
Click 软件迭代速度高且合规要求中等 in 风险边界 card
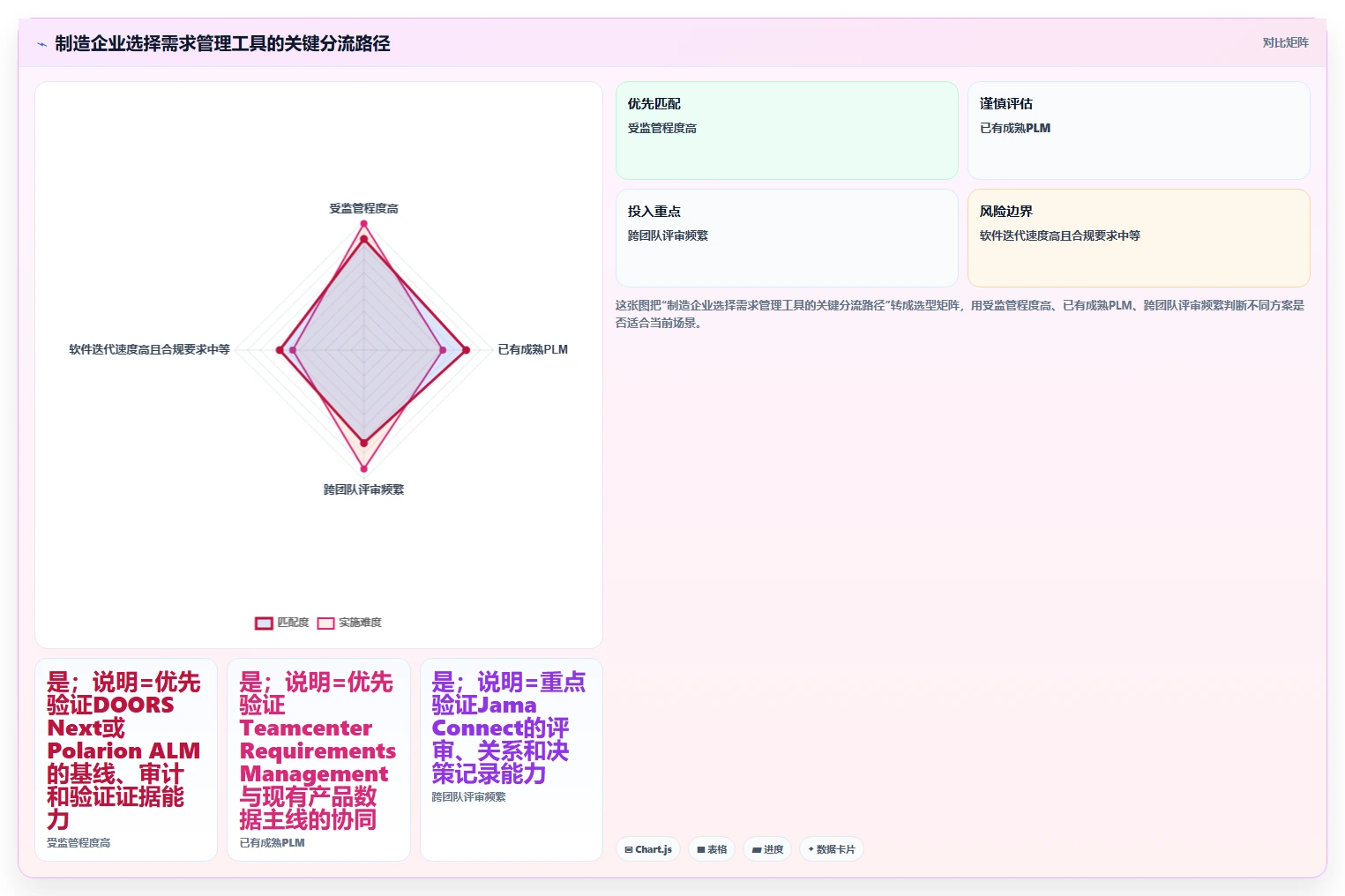pyautogui.click(x=1060, y=236)
